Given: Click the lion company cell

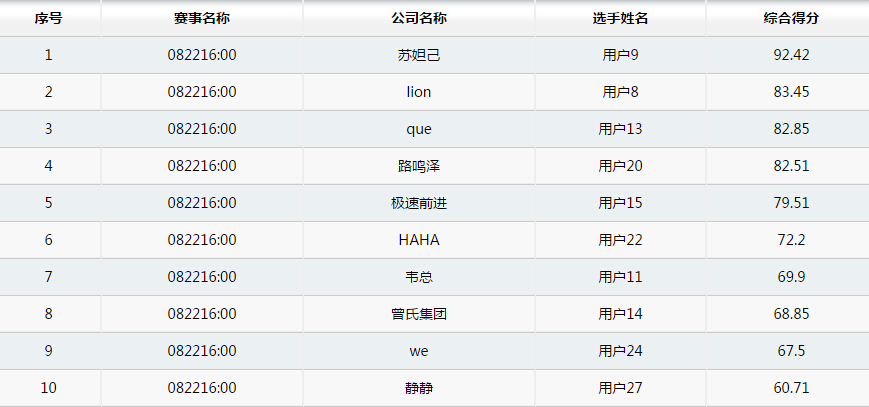Looking at the screenshot, I should tap(419, 92).
